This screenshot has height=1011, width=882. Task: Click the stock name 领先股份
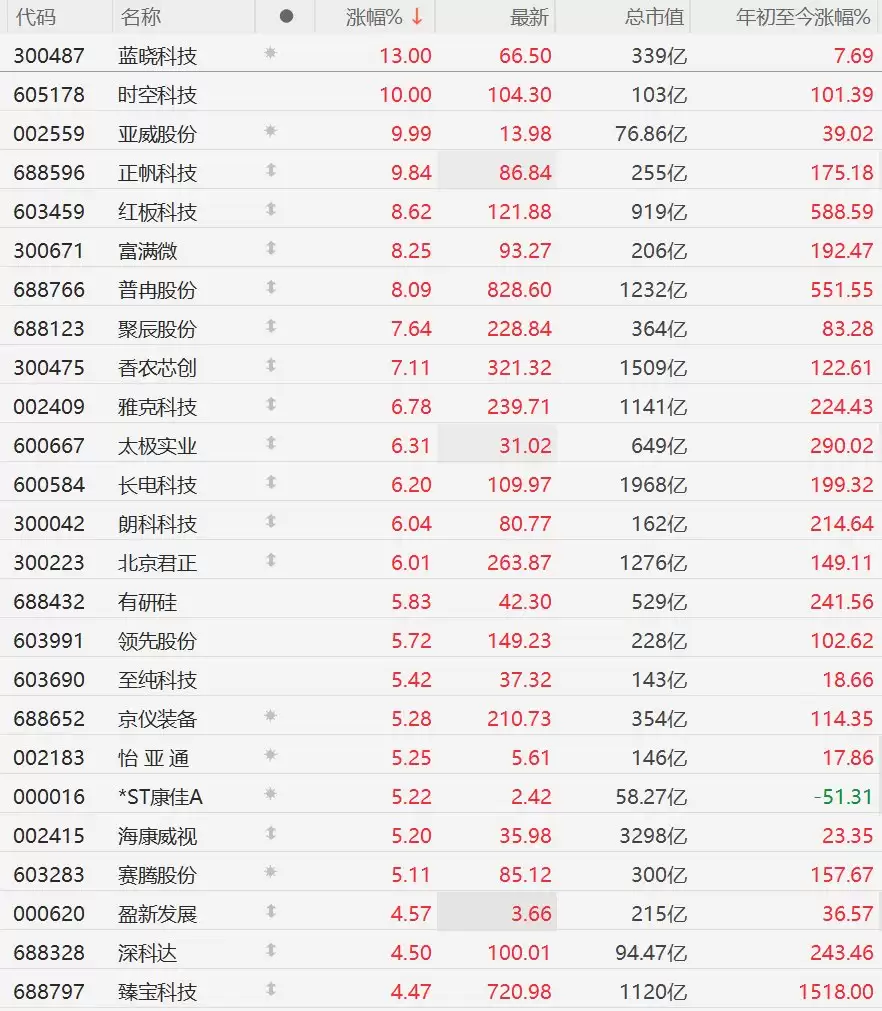pos(157,641)
